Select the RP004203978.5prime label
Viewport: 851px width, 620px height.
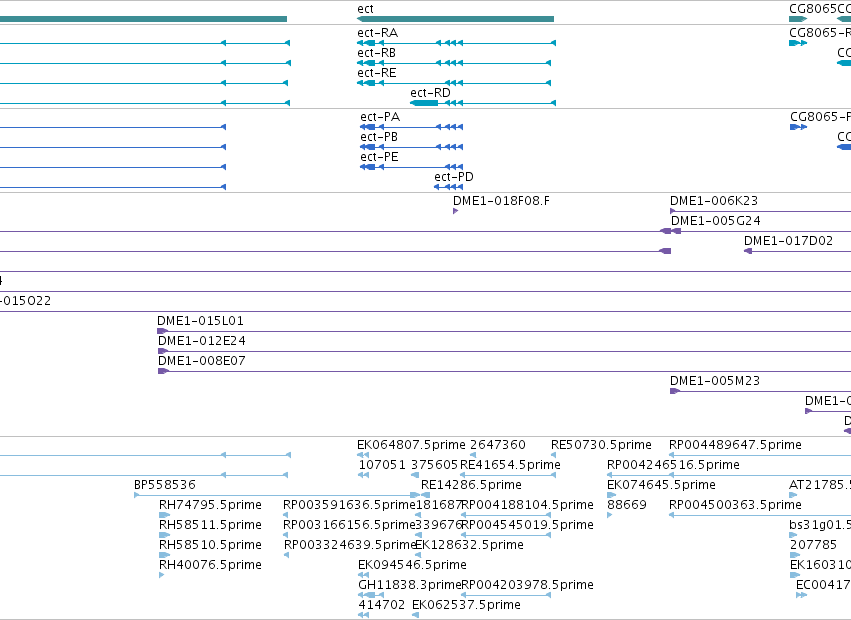click(x=527, y=586)
